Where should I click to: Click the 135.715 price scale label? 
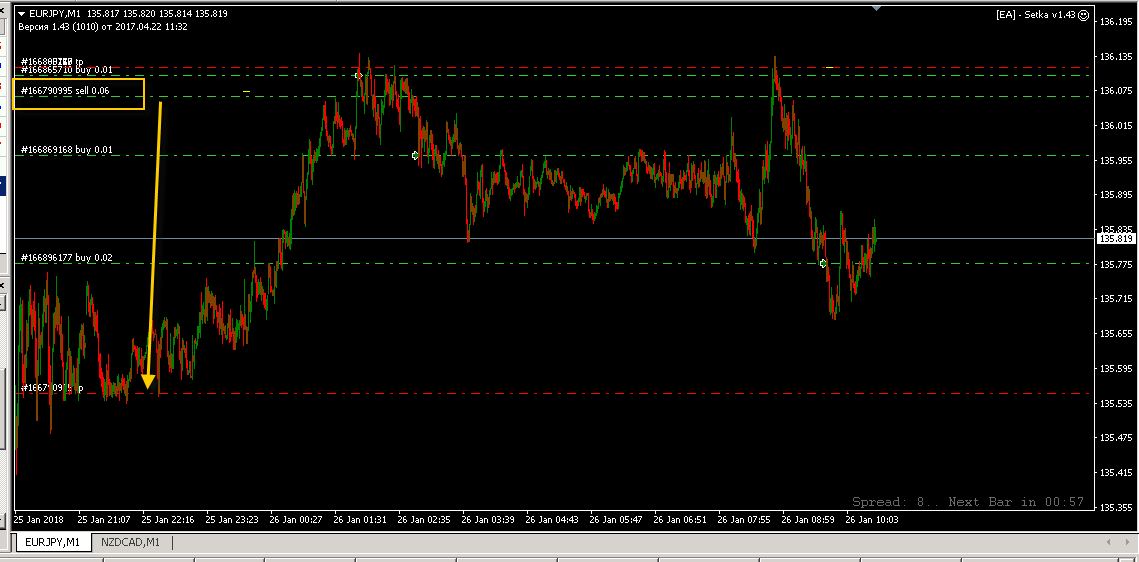coord(1117,298)
